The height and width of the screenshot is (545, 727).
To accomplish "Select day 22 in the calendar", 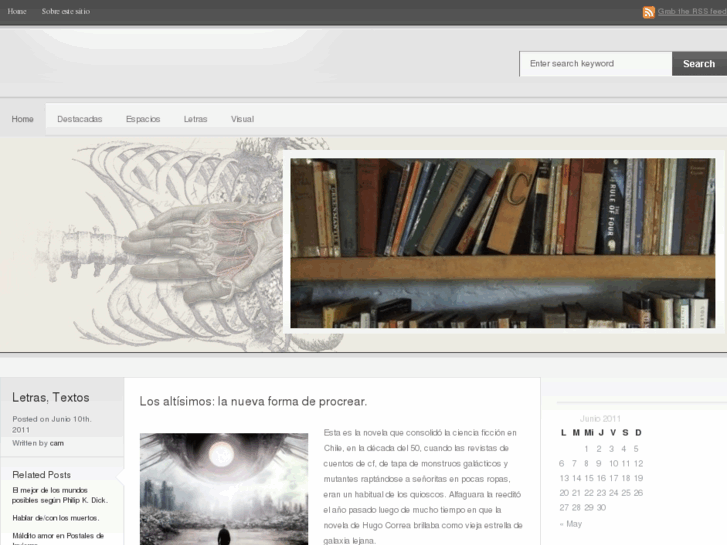I will (x=588, y=493).
